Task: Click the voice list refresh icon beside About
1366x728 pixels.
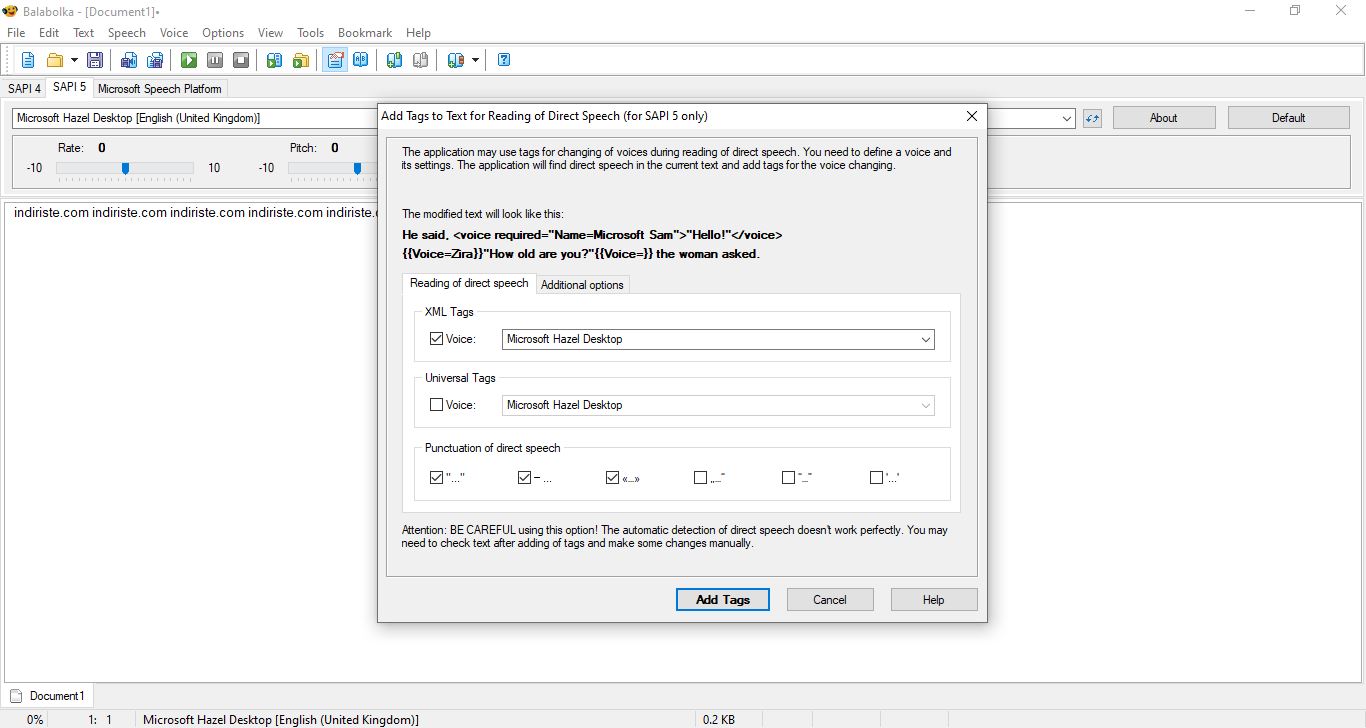Action: coord(1092,118)
